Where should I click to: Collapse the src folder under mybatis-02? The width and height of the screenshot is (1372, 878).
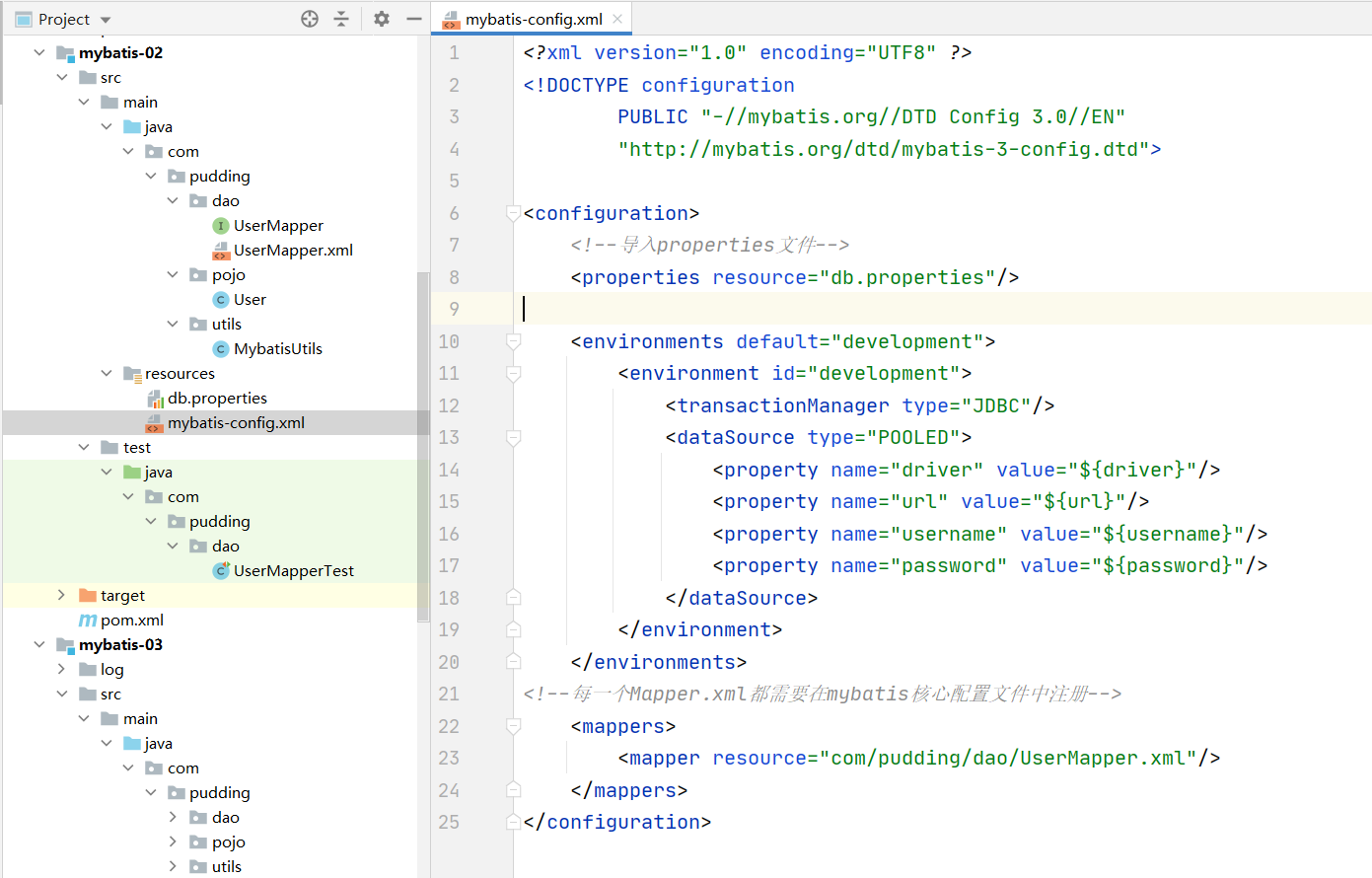[62, 77]
